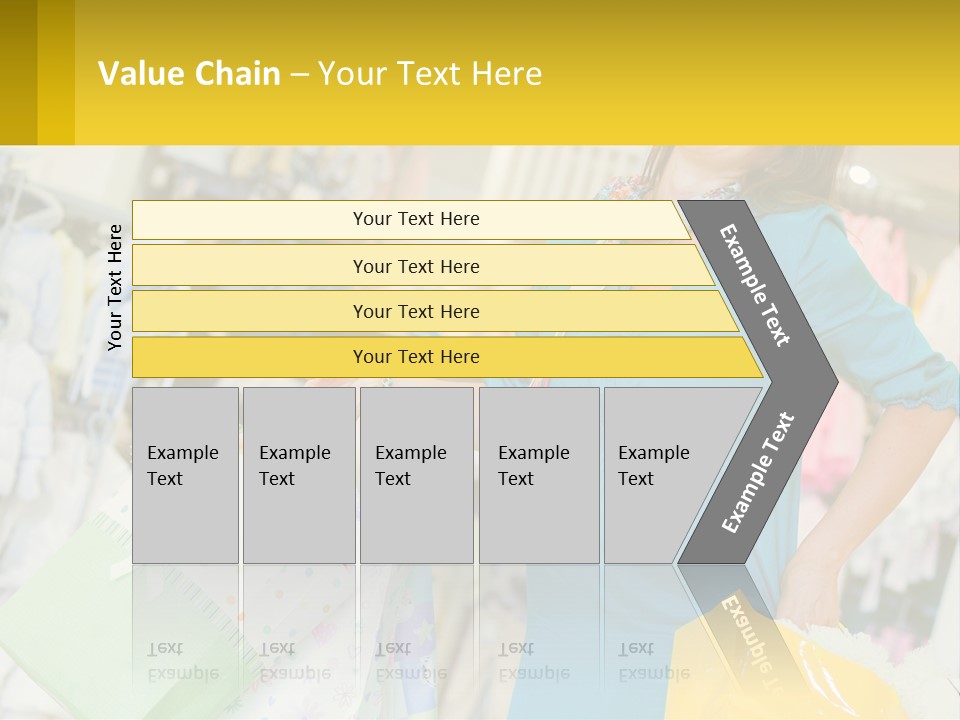Select the darkest yellow 'Your Text Here' bar
960x720 pixels.
tap(415, 357)
